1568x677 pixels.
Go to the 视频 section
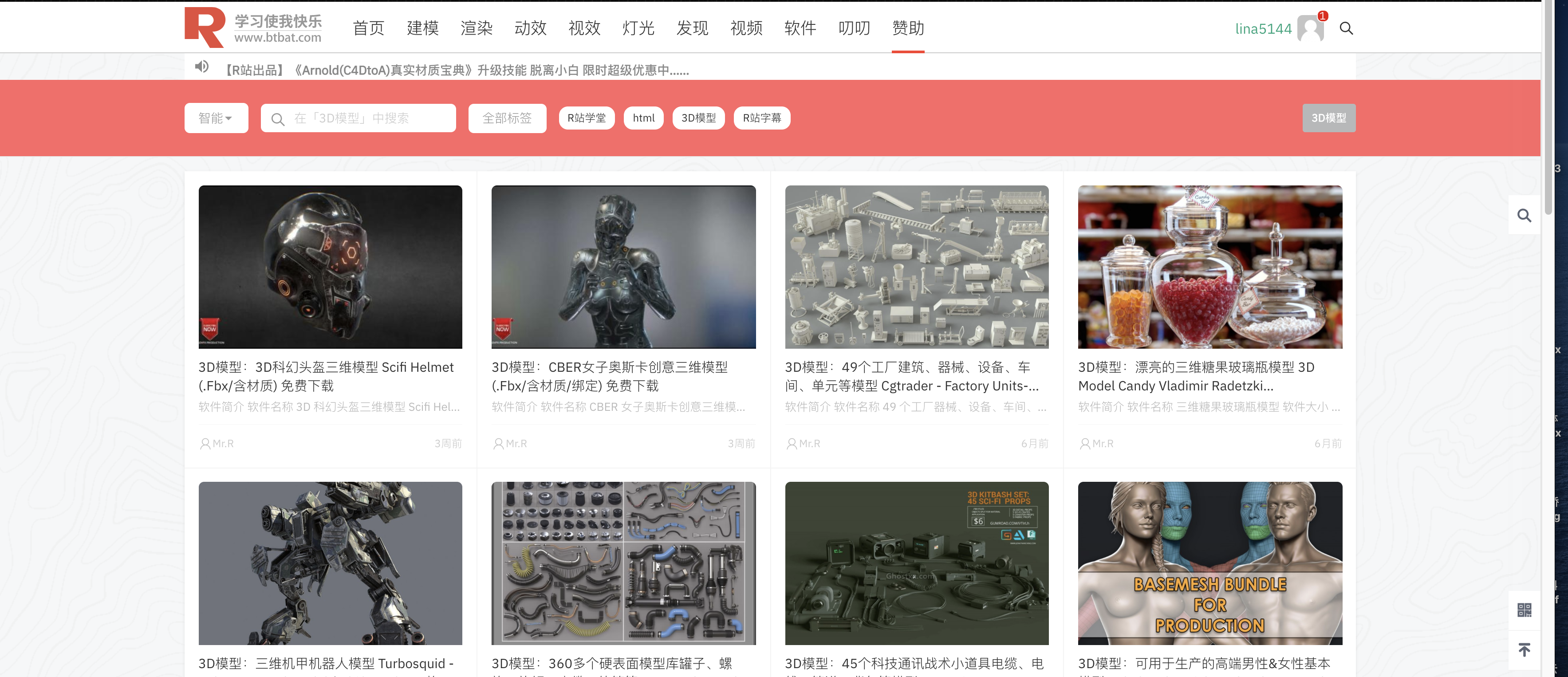click(x=746, y=28)
